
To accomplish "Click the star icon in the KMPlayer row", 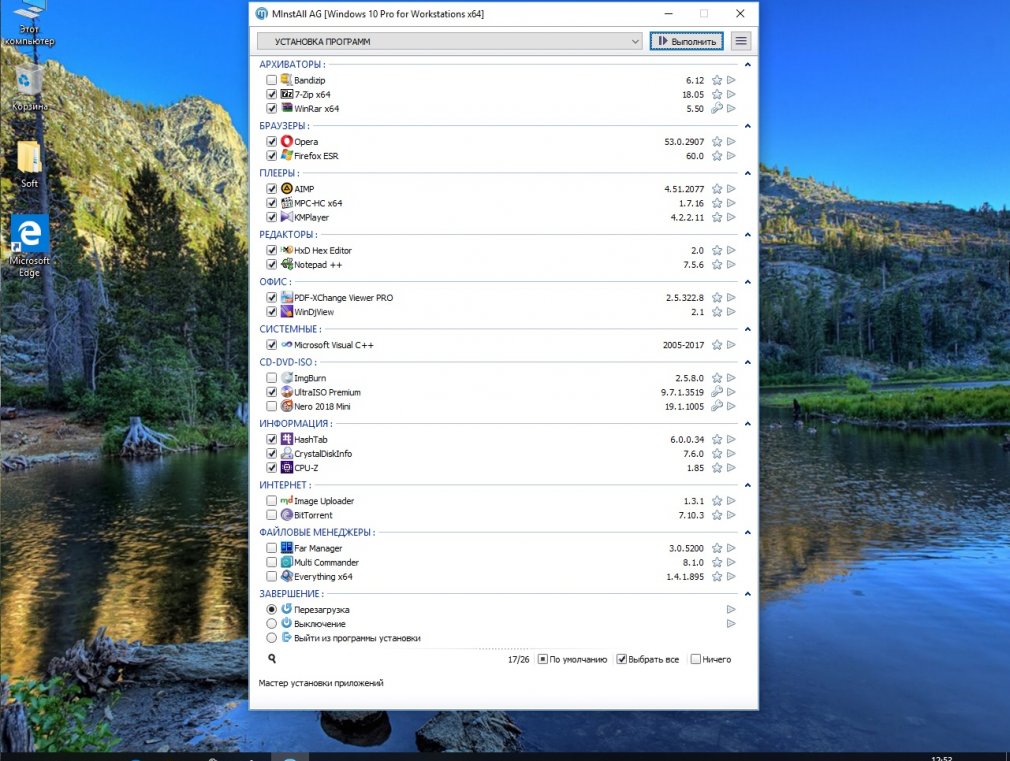I will tap(717, 218).
